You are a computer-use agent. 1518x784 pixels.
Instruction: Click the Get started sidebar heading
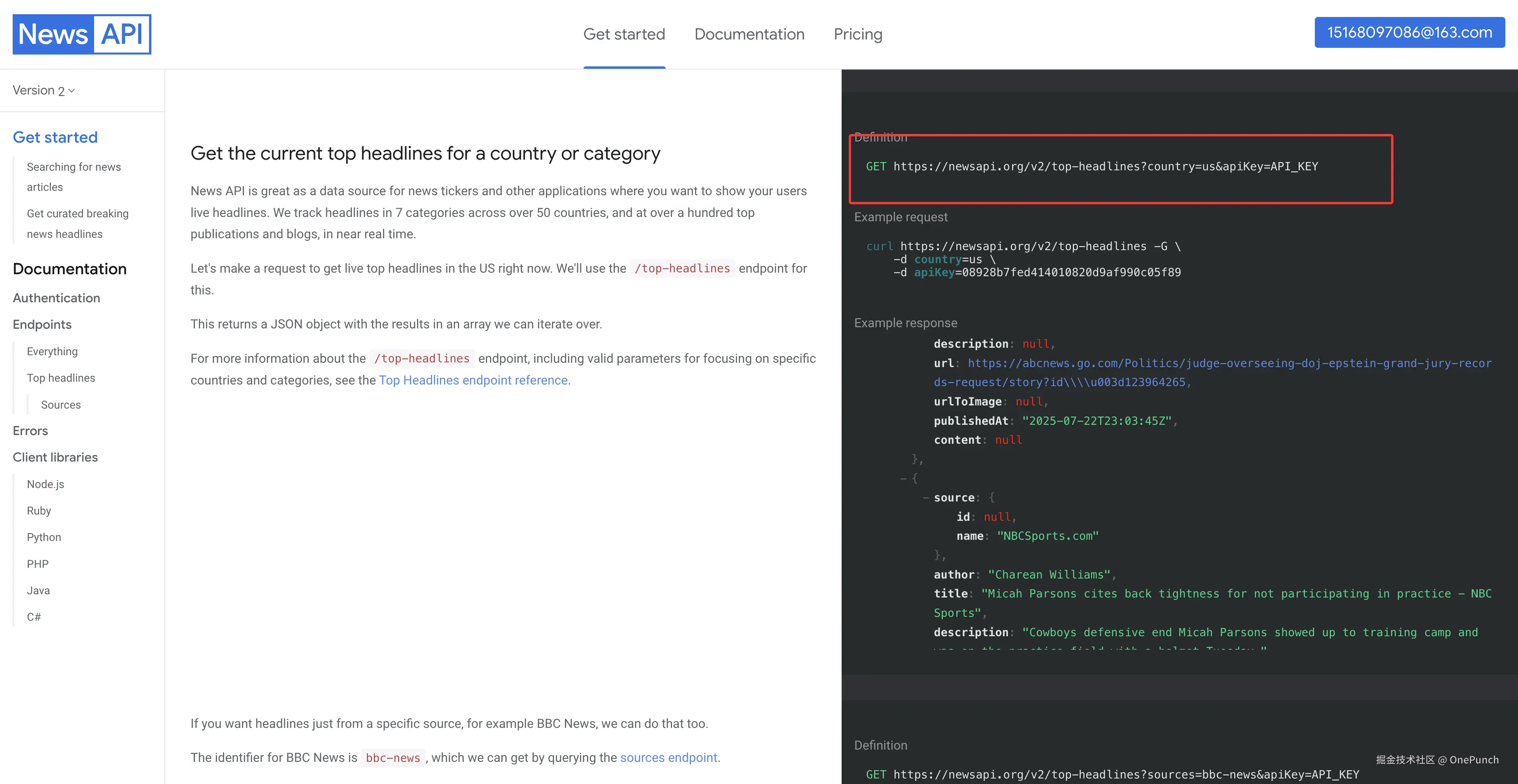pos(55,137)
